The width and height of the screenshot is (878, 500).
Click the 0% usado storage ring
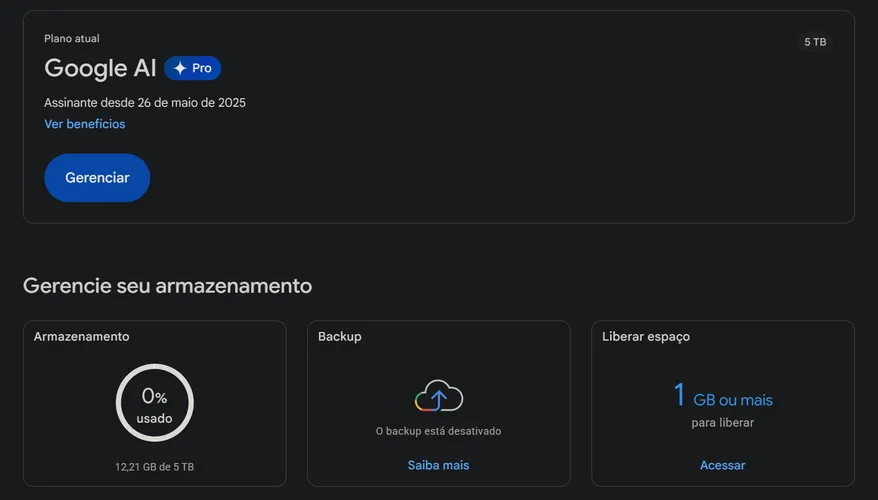click(155, 403)
